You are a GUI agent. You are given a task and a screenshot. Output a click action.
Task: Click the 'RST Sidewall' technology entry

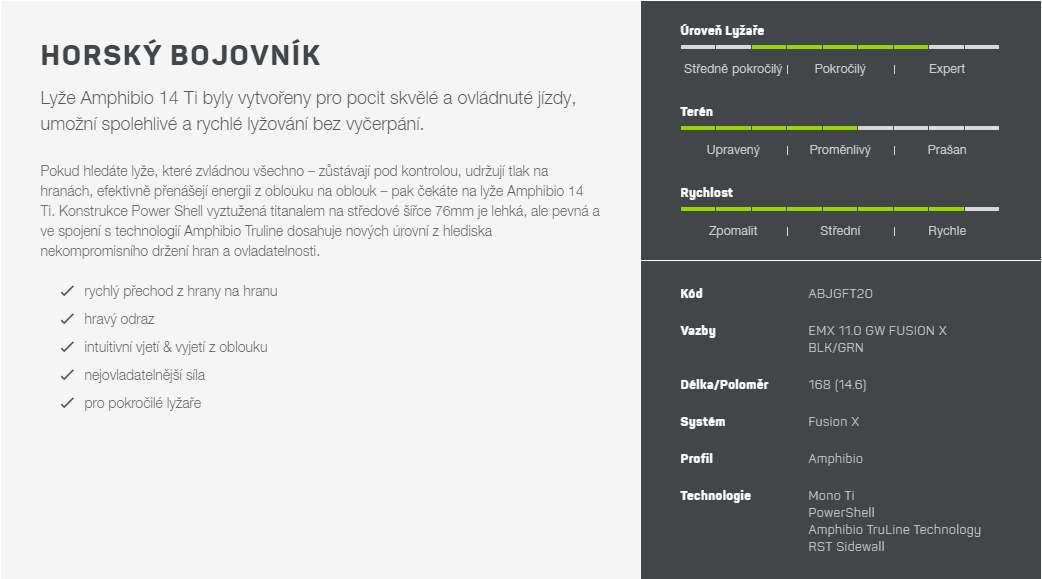(x=846, y=547)
